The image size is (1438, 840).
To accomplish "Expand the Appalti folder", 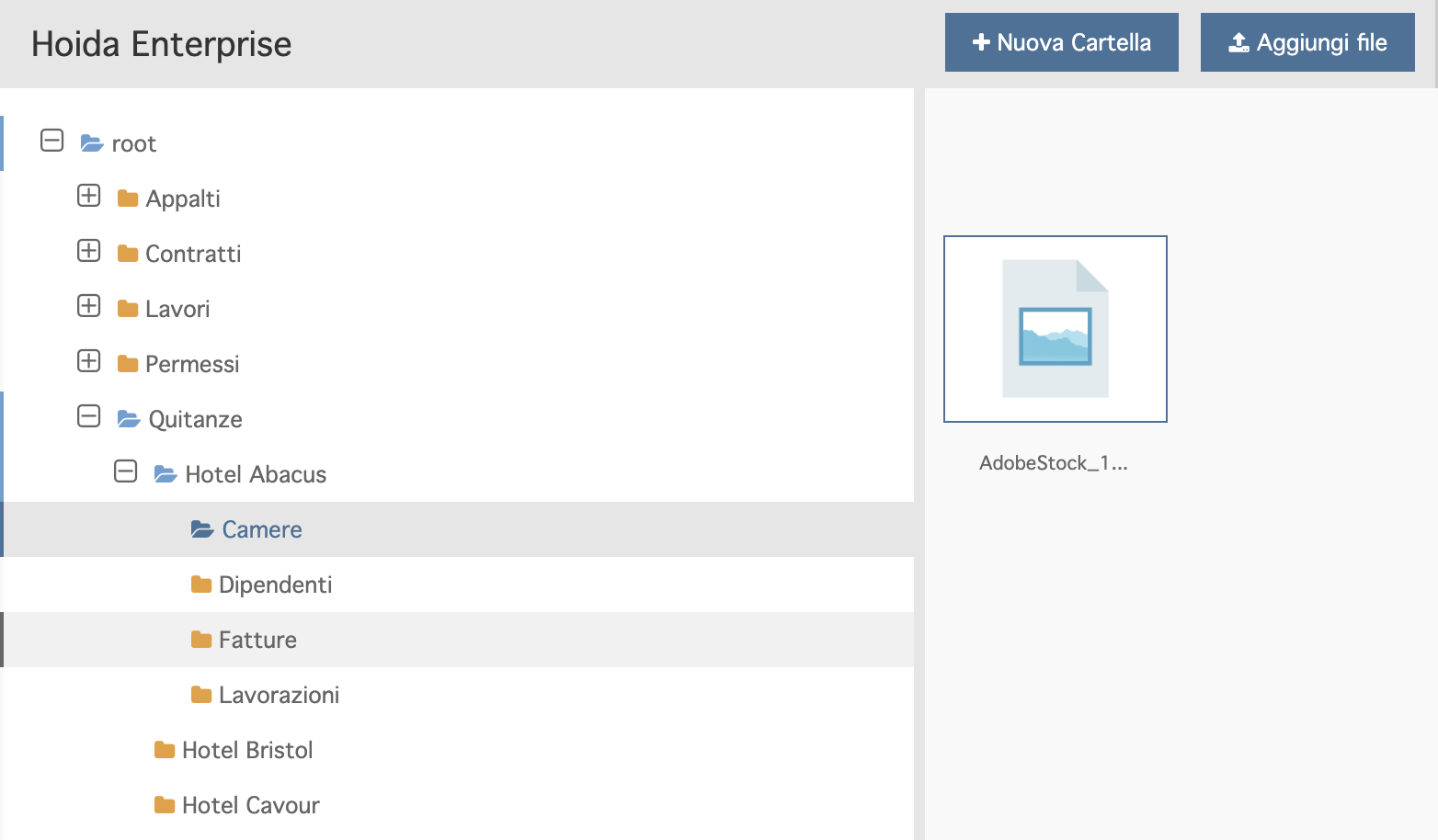I will pyautogui.click(x=89, y=196).
